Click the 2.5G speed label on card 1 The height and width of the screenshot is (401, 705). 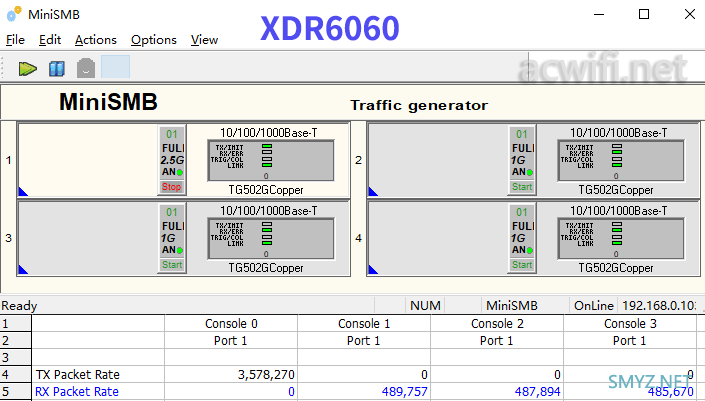pyautogui.click(x=172, y=160)
